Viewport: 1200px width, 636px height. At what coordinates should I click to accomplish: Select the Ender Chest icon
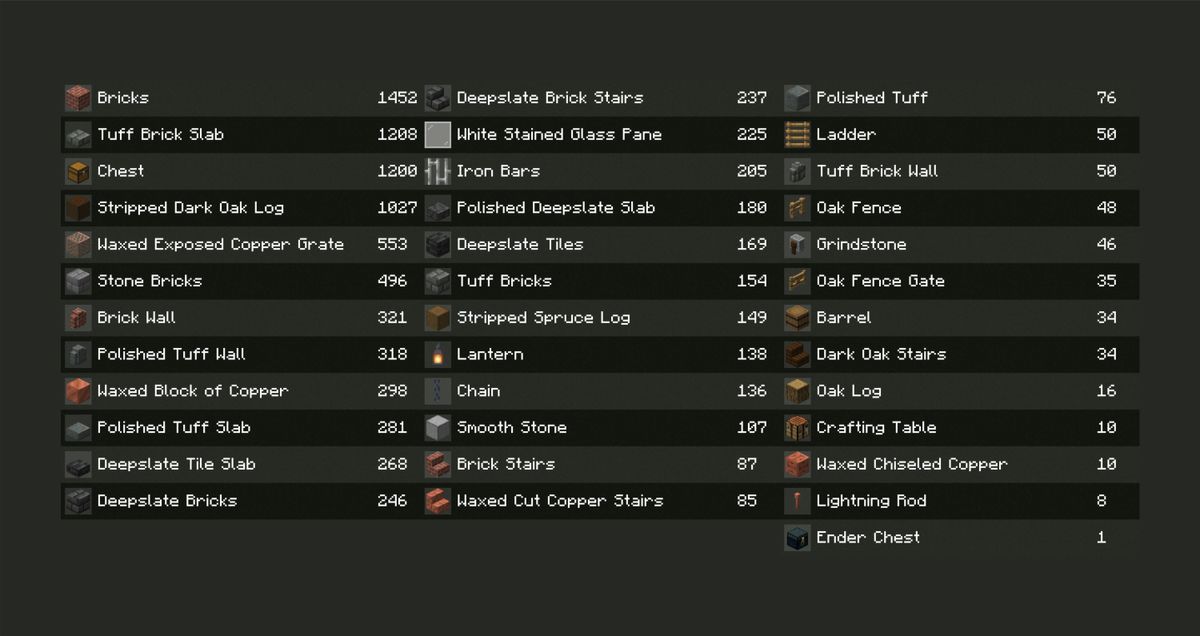797,537
